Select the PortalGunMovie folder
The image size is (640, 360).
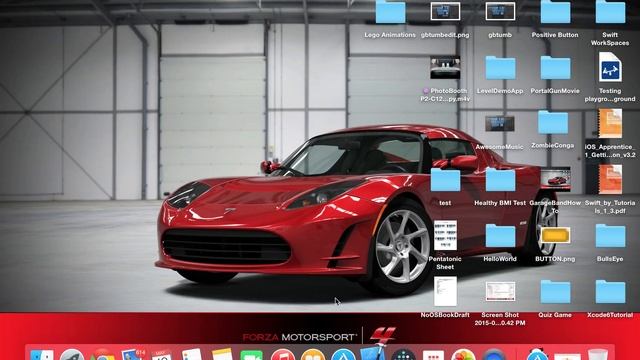[x=555, y=68]
